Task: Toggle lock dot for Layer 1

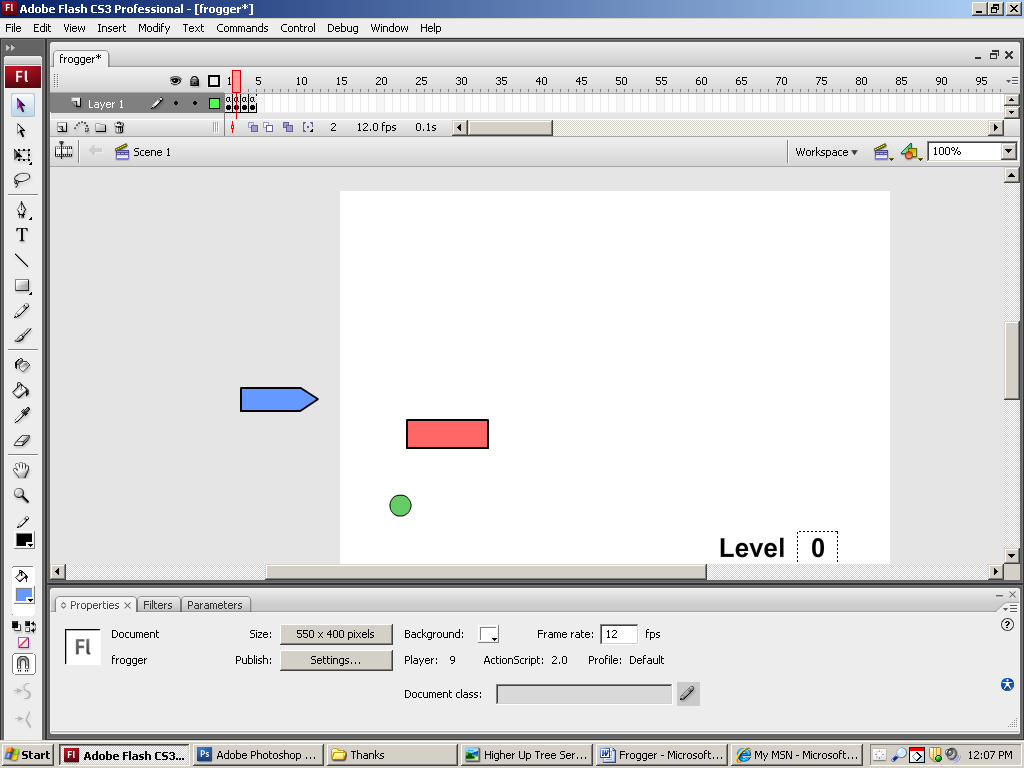Action: tap(195, 104)
